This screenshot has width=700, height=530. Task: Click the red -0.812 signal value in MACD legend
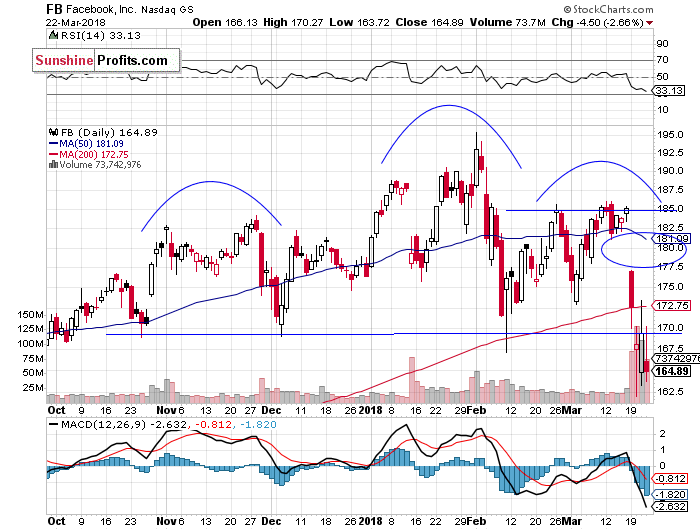pyautogui.click(x=213, y=425)
